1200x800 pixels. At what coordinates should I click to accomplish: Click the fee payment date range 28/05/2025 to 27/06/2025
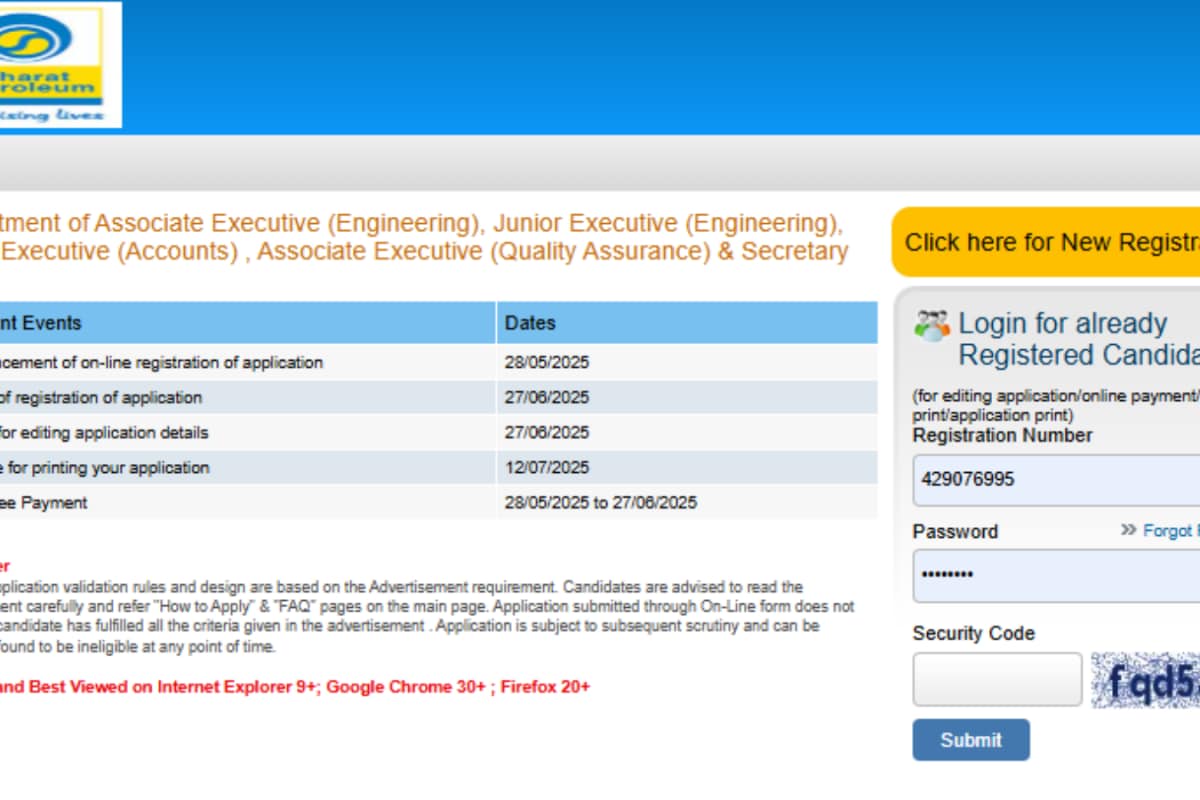(x=601, y=502)
